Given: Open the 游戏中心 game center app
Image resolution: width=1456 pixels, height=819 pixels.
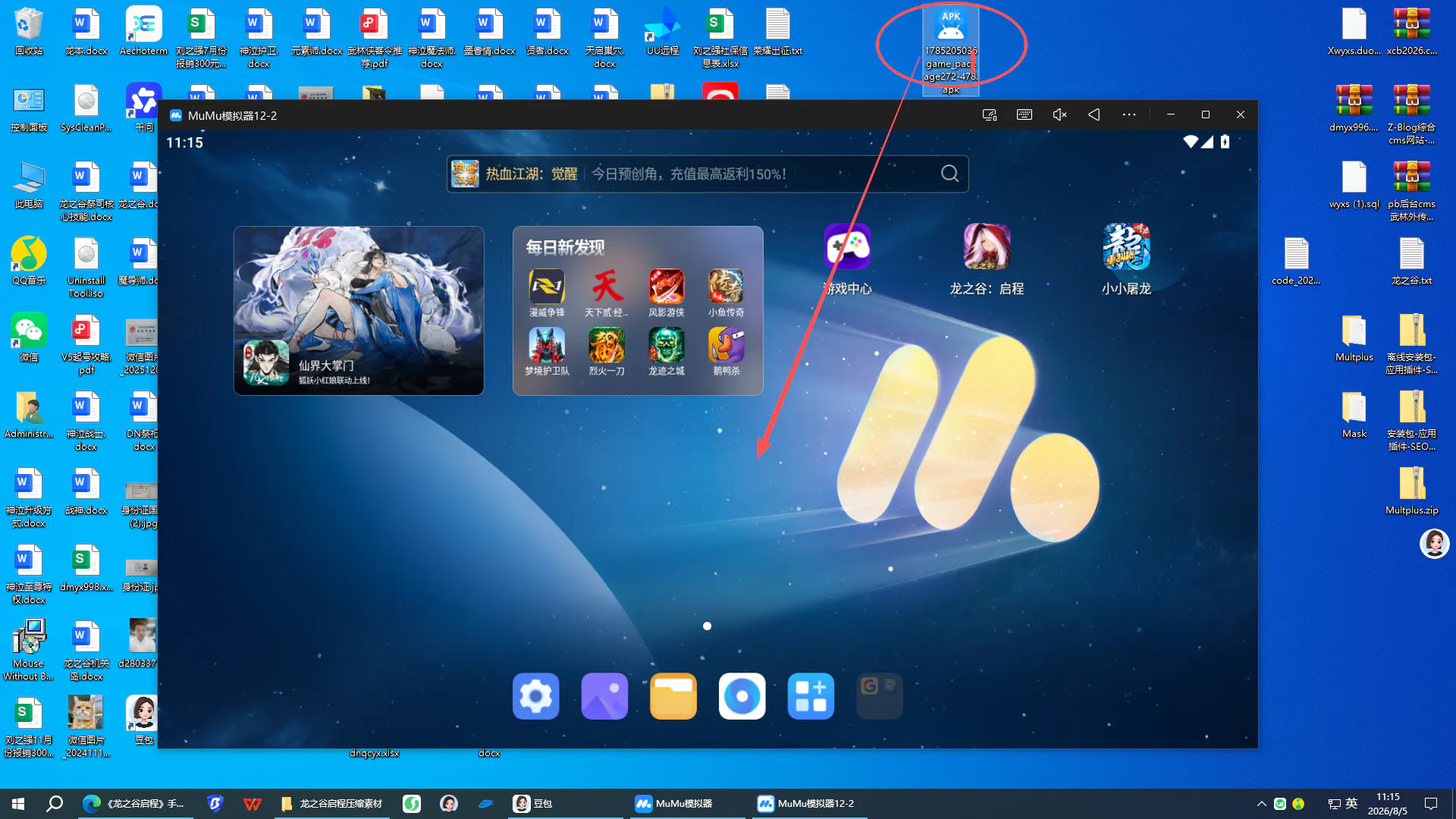Looking at the screenshot, I should 847,247.
